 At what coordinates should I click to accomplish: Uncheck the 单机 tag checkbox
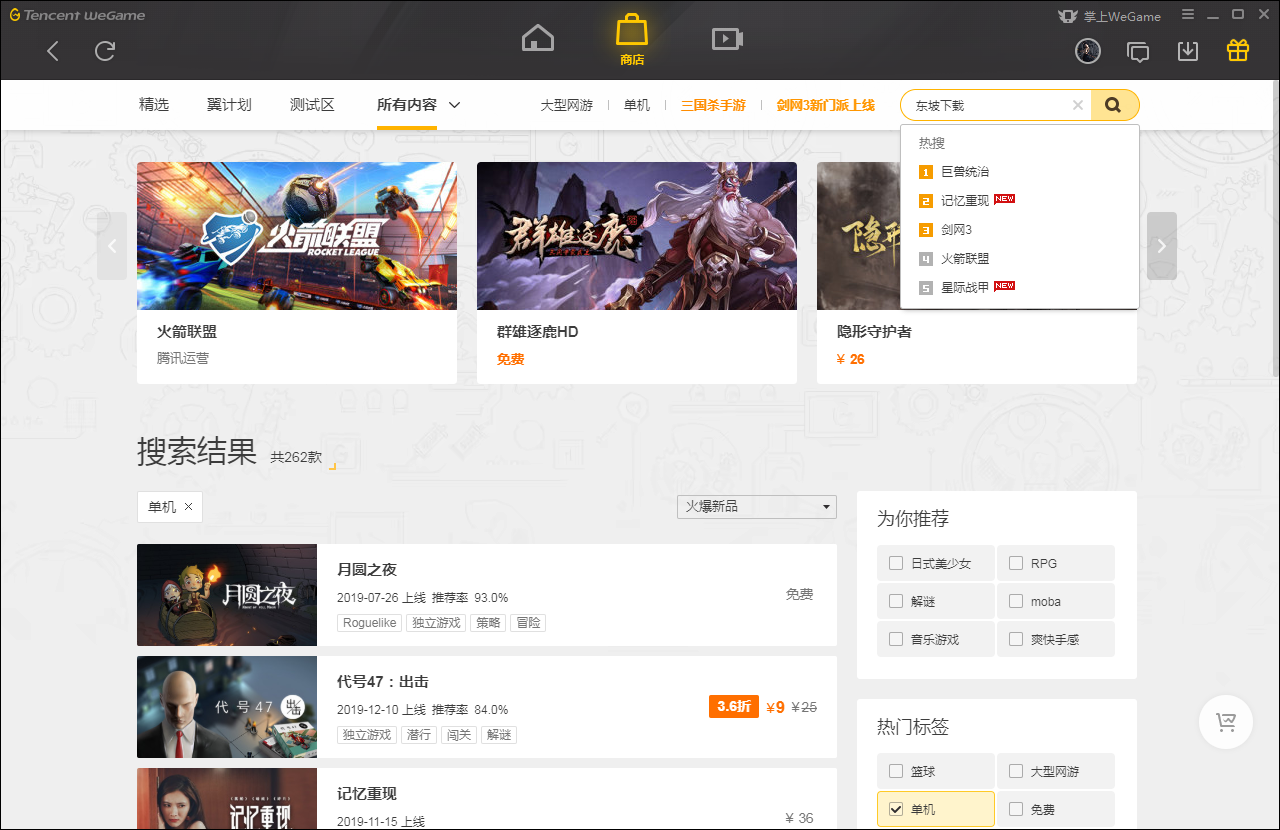896,809
